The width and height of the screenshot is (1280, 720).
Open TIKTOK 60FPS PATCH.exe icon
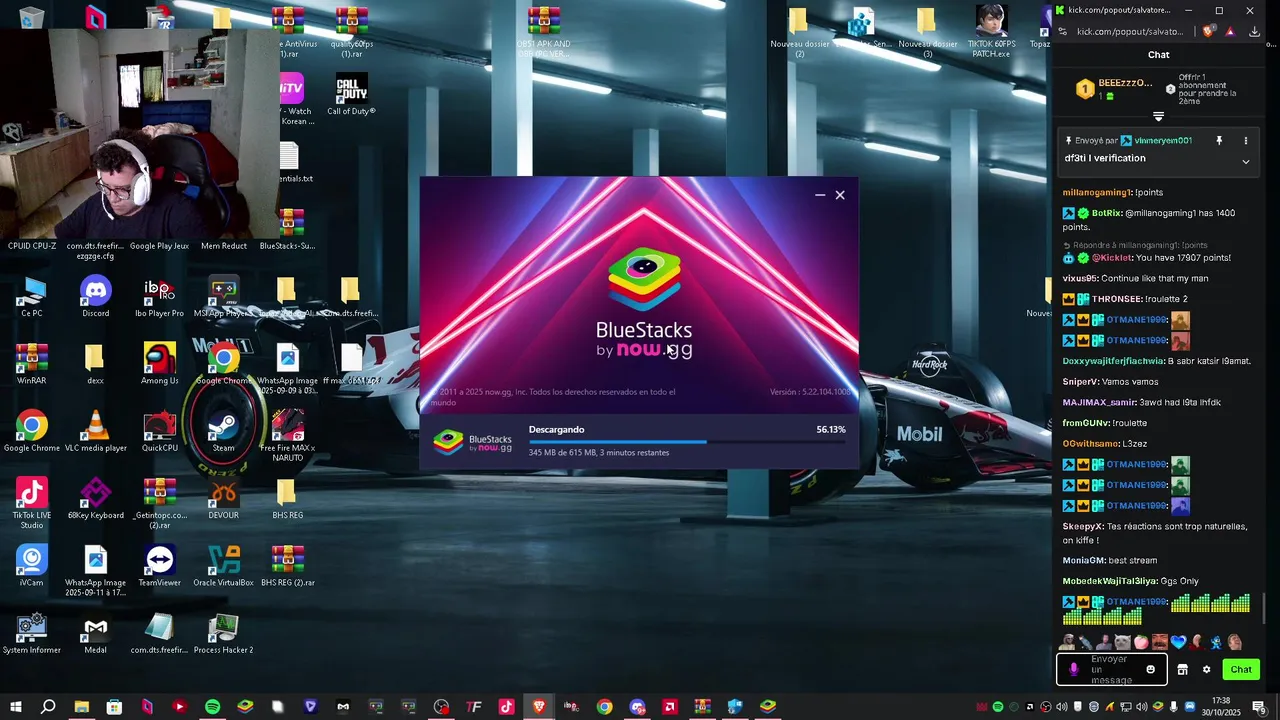[991, 31]
